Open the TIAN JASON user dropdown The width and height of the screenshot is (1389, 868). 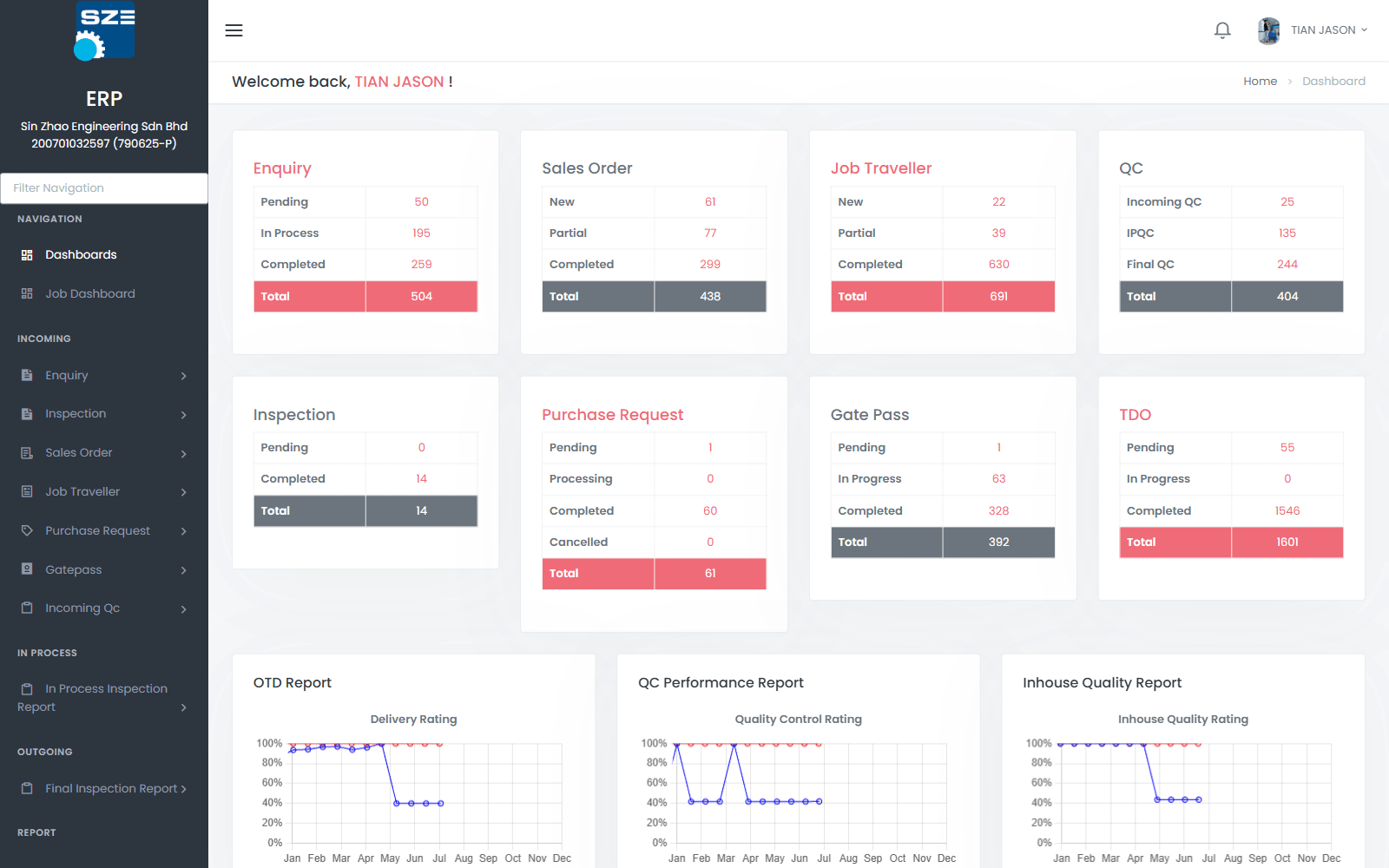click(x=1328, y=30)
